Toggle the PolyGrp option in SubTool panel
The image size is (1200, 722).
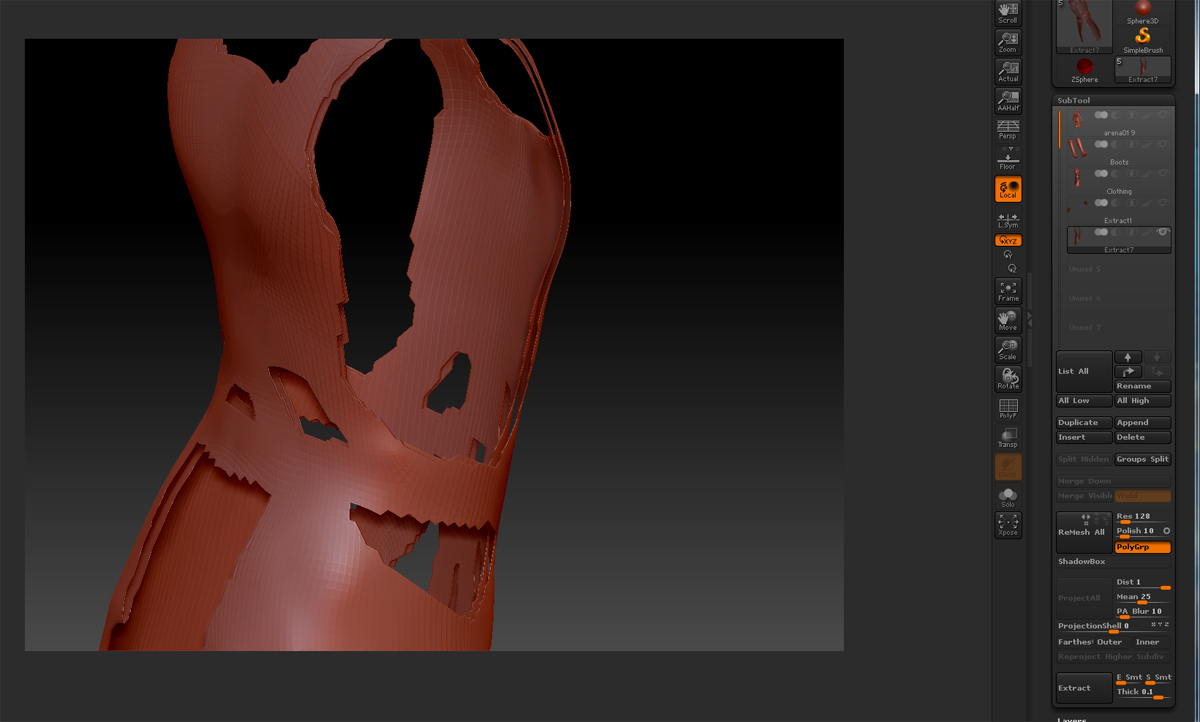1142,547
